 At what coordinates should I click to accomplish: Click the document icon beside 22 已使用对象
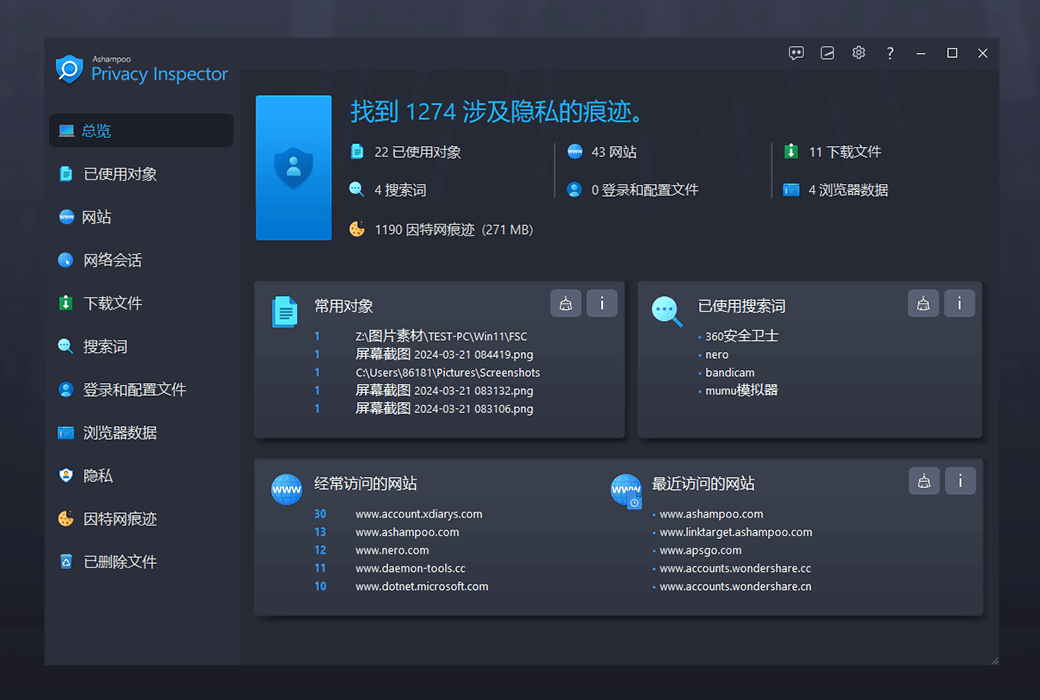point(357,152)
